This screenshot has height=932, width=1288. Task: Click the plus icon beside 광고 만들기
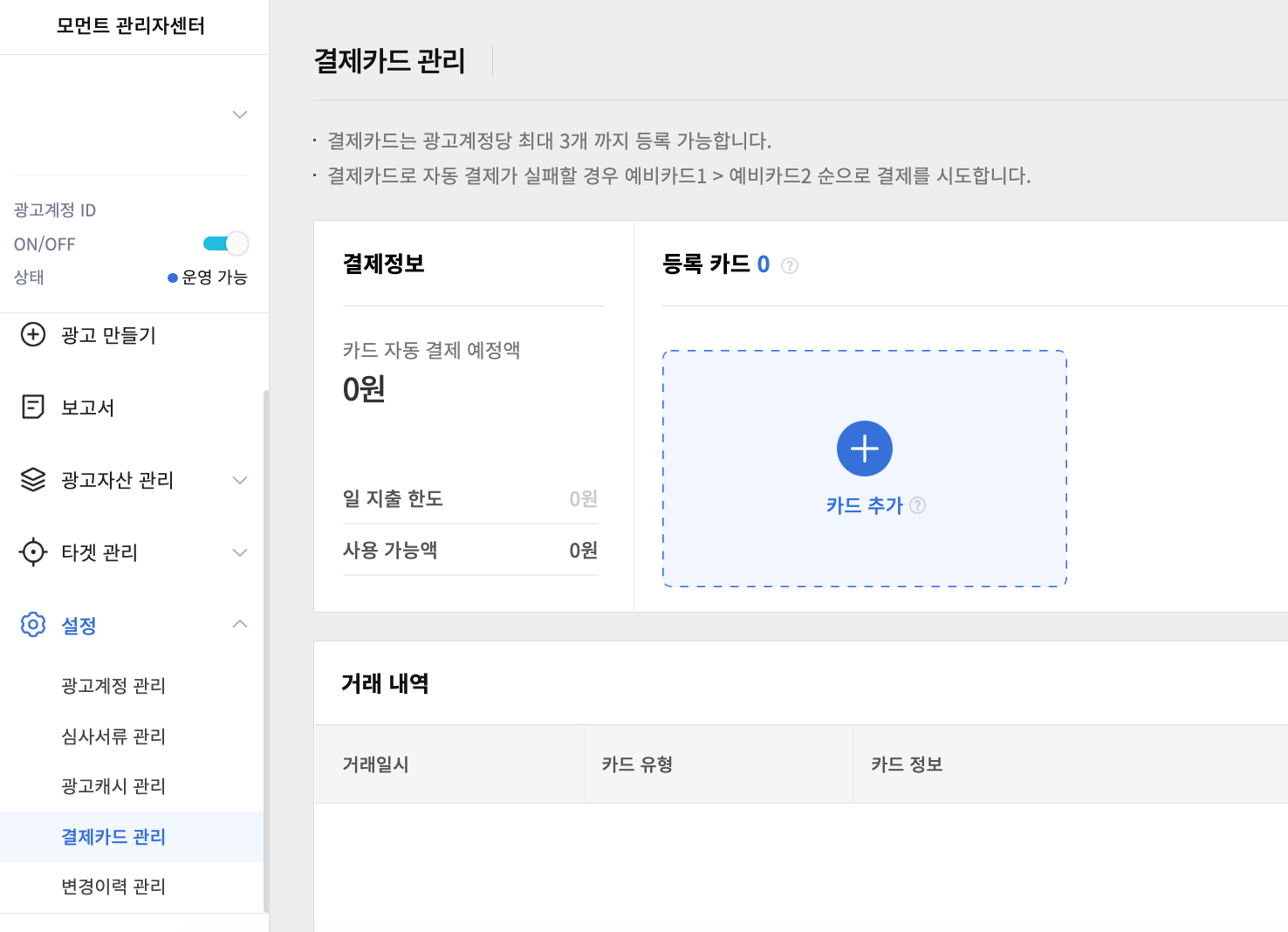pyautogui.click(x=33, y=335)
